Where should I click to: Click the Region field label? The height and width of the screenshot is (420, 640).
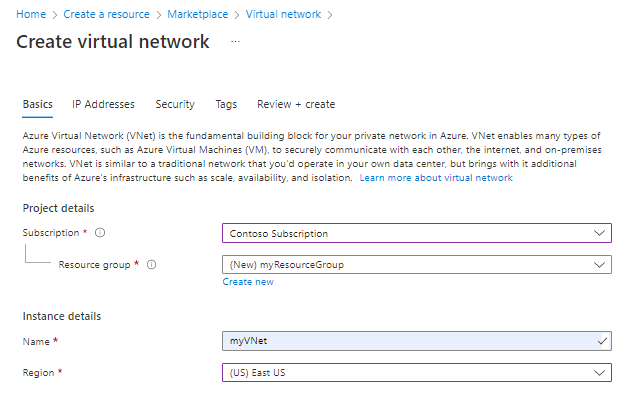(x=38, y=373)
